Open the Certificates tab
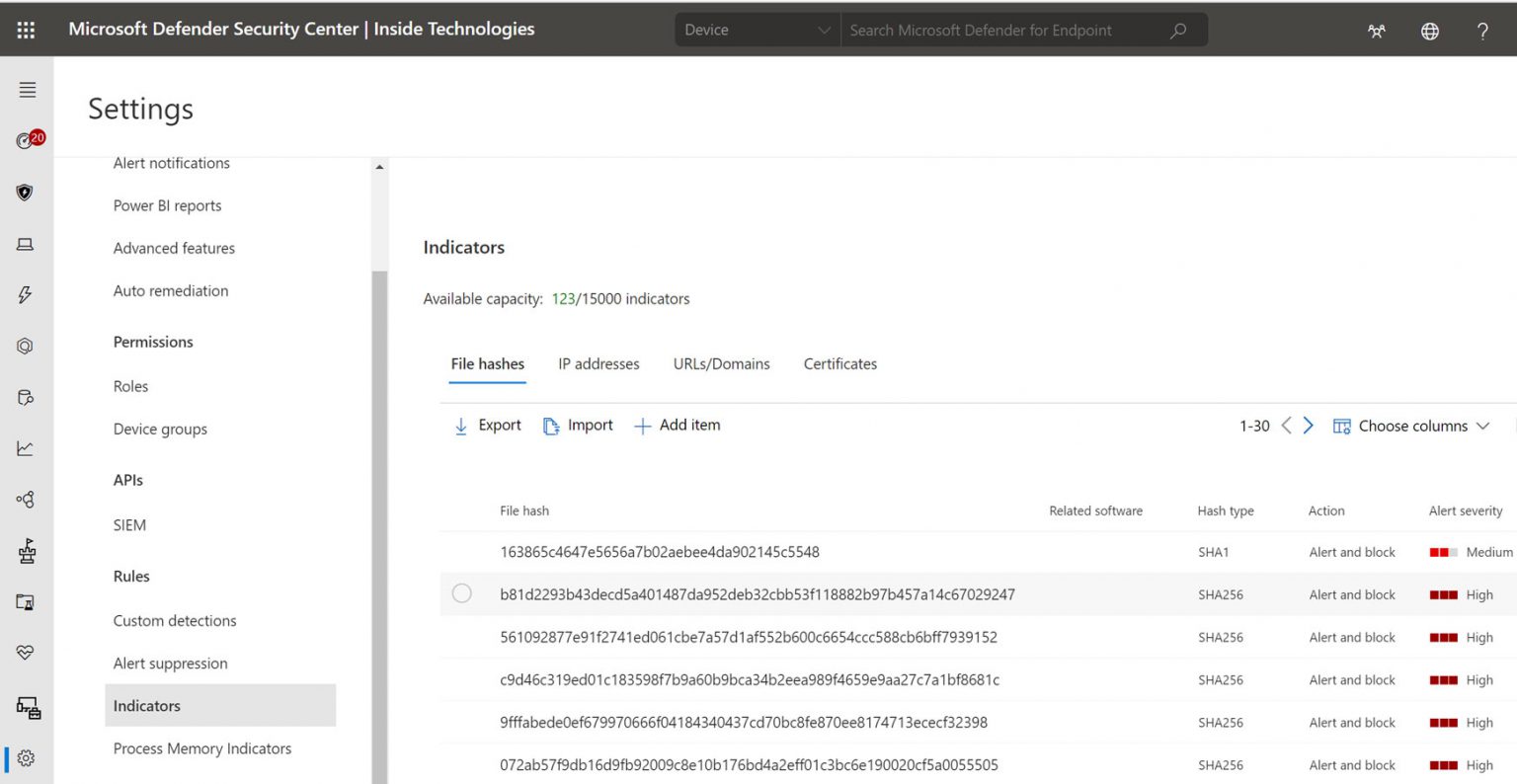Image resolution: width=1517 pixels, height=784 pixels. (838, 363)
